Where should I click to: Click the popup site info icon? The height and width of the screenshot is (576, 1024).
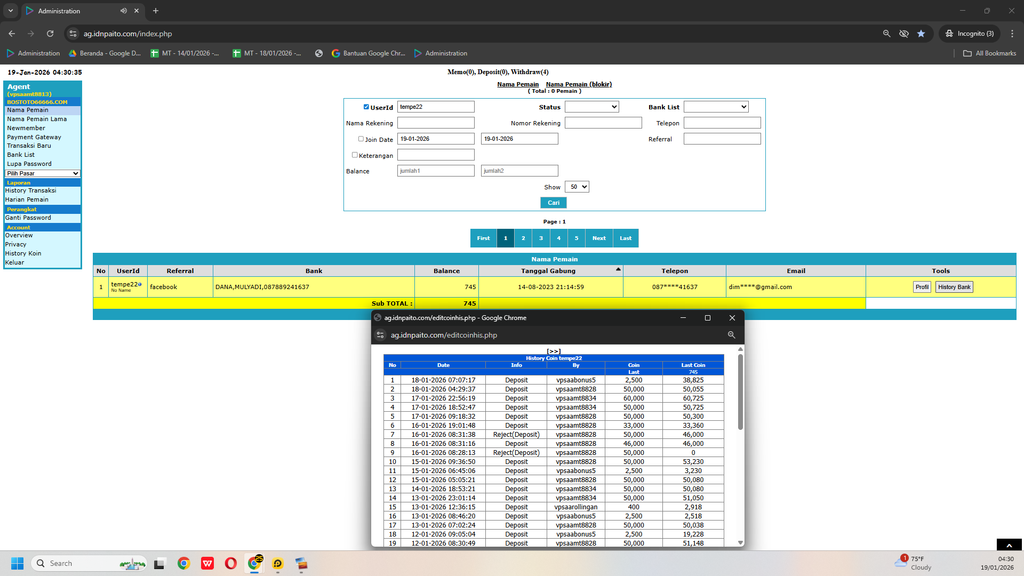[x=380, y=335]
